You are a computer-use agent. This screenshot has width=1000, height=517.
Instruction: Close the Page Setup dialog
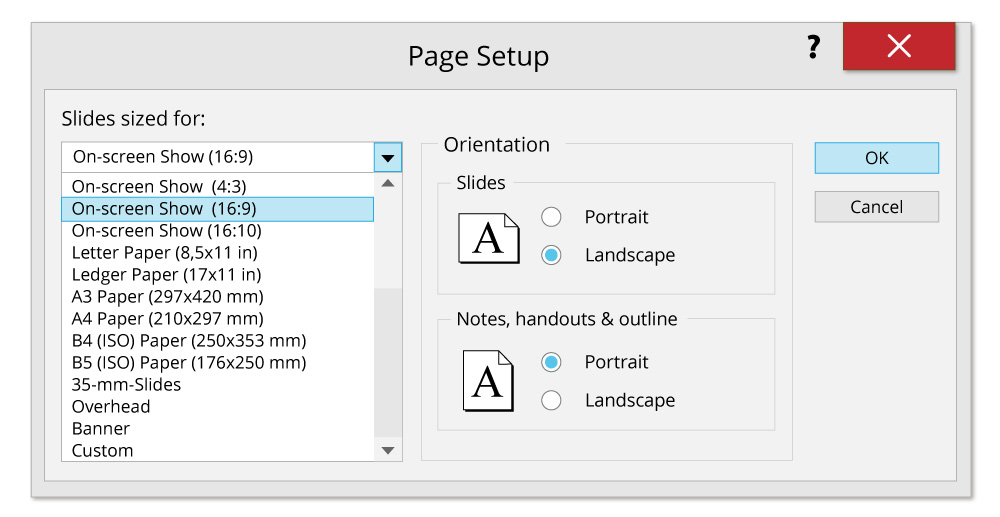tap(898, 47)
